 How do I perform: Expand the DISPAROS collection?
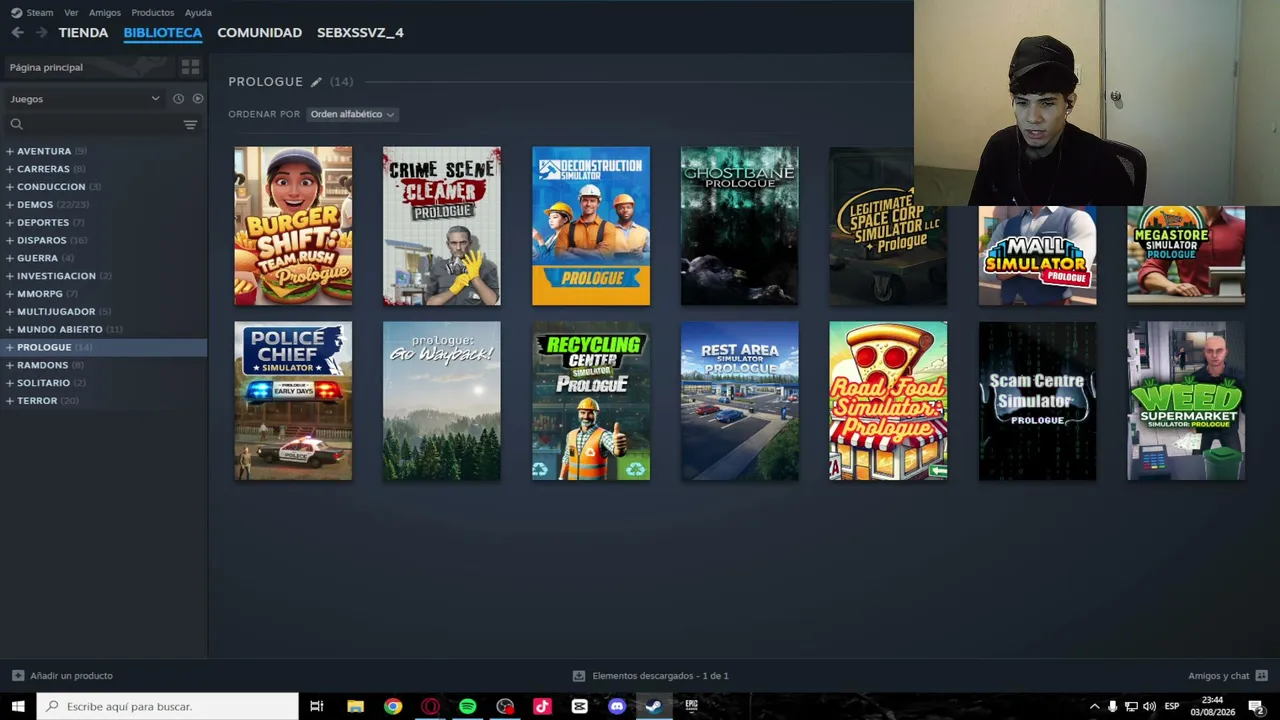click(10, 240)
